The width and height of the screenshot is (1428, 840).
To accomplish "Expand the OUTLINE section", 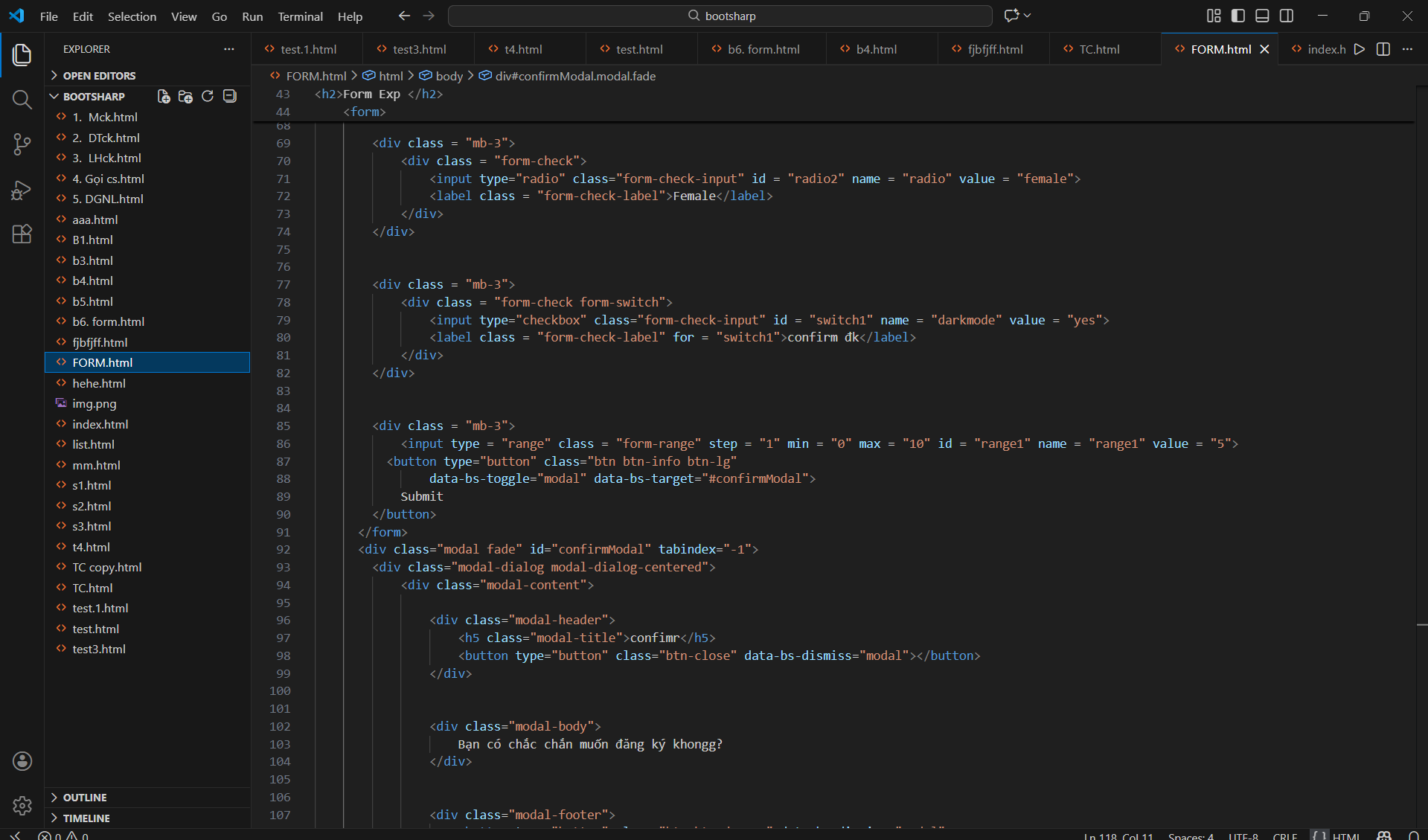I will [85, 798].
